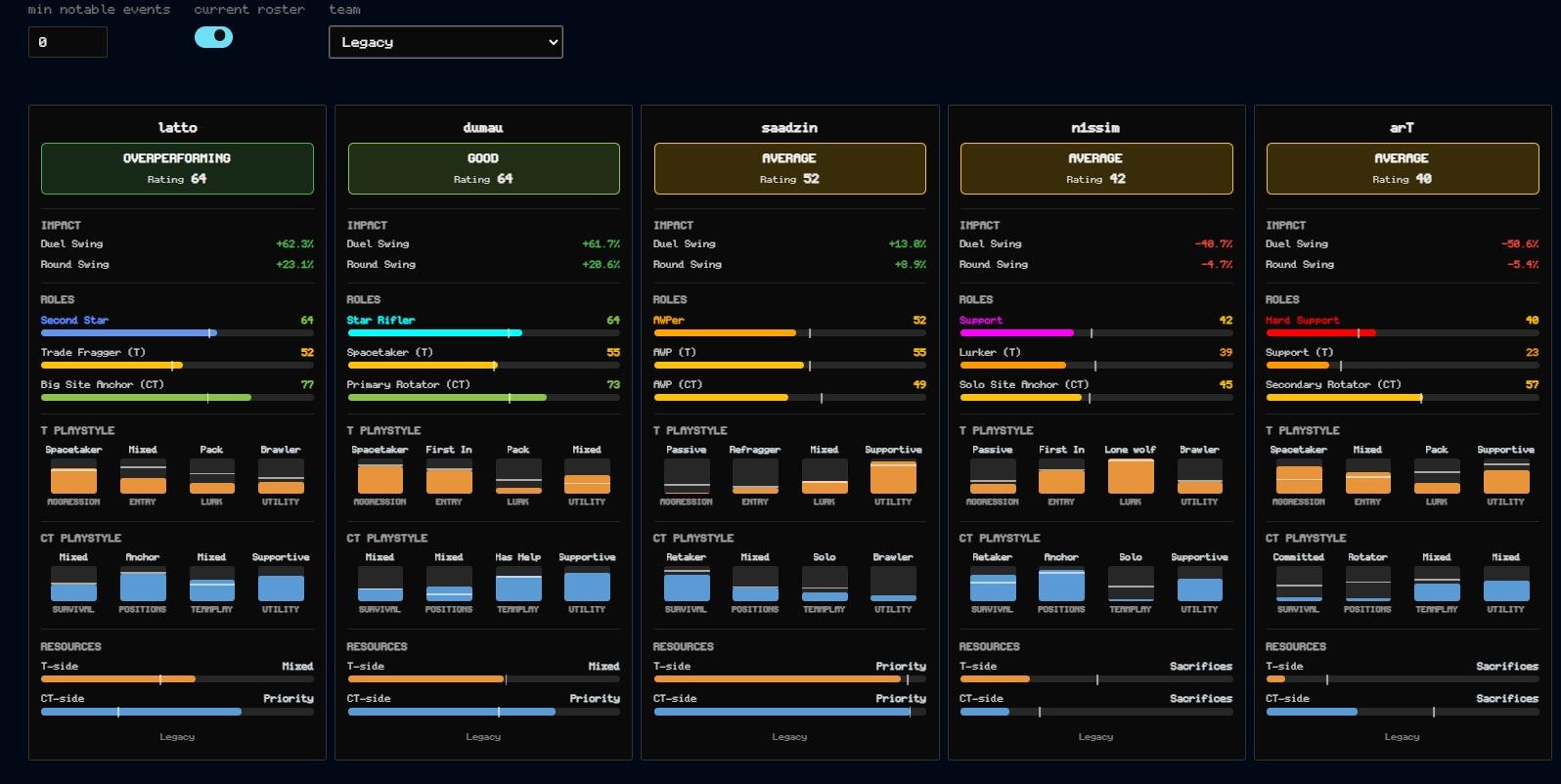The height and width of the screenshot is (784, 1561).
Task: Click latto's Anchor positions CT tile
Action: click(x=143, y=584)
